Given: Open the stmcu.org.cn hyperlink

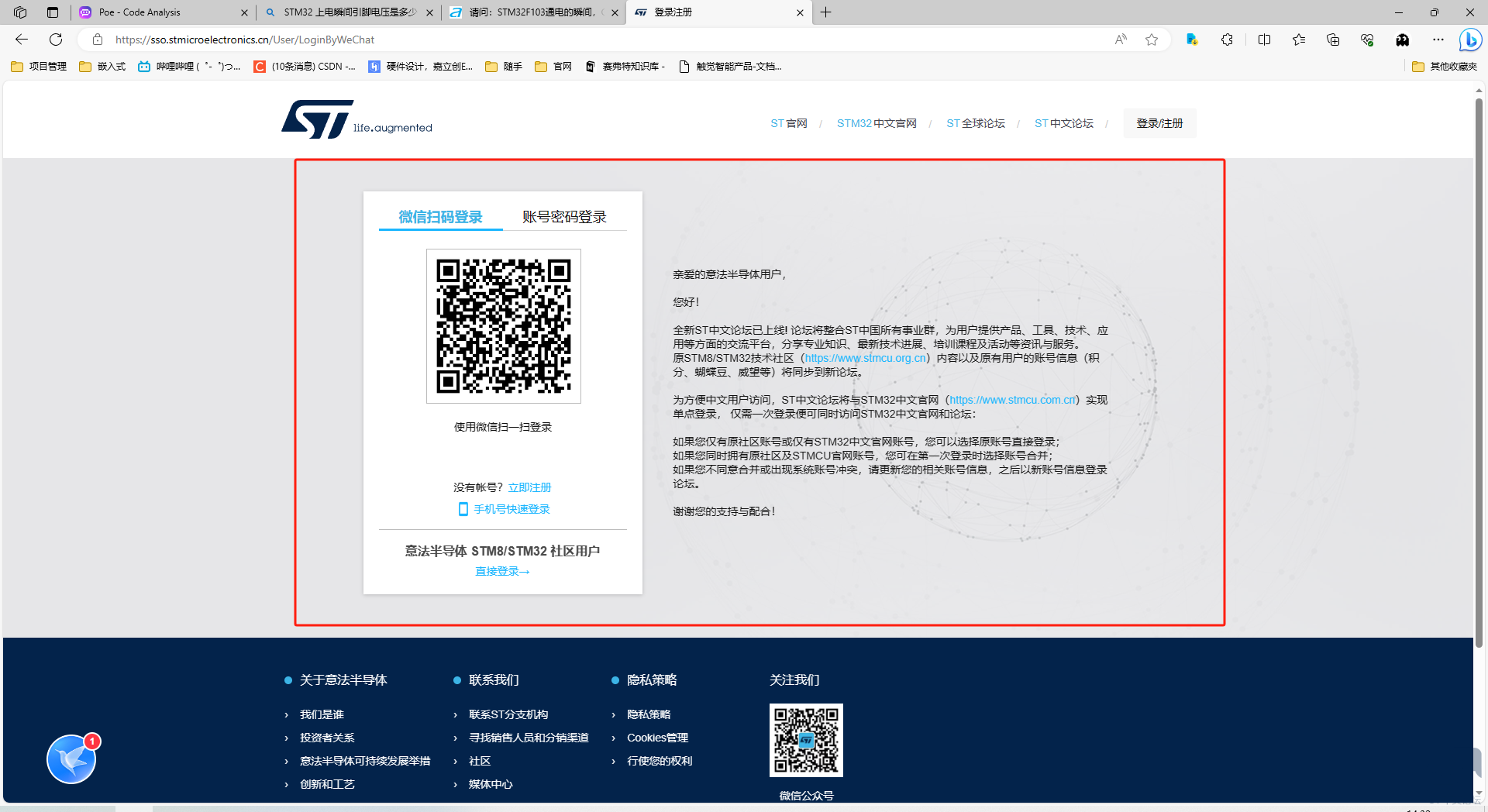Looking at the screenshot, I should coord(865,358).
